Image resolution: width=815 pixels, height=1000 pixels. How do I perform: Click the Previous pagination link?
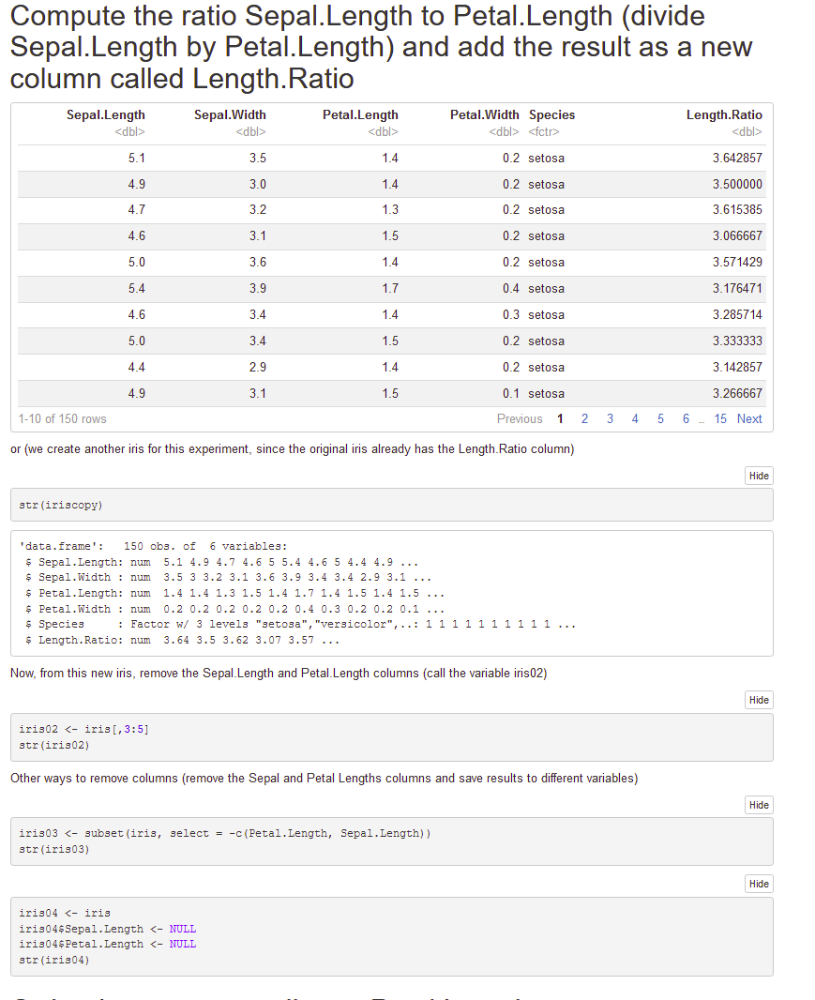(519, 419)
